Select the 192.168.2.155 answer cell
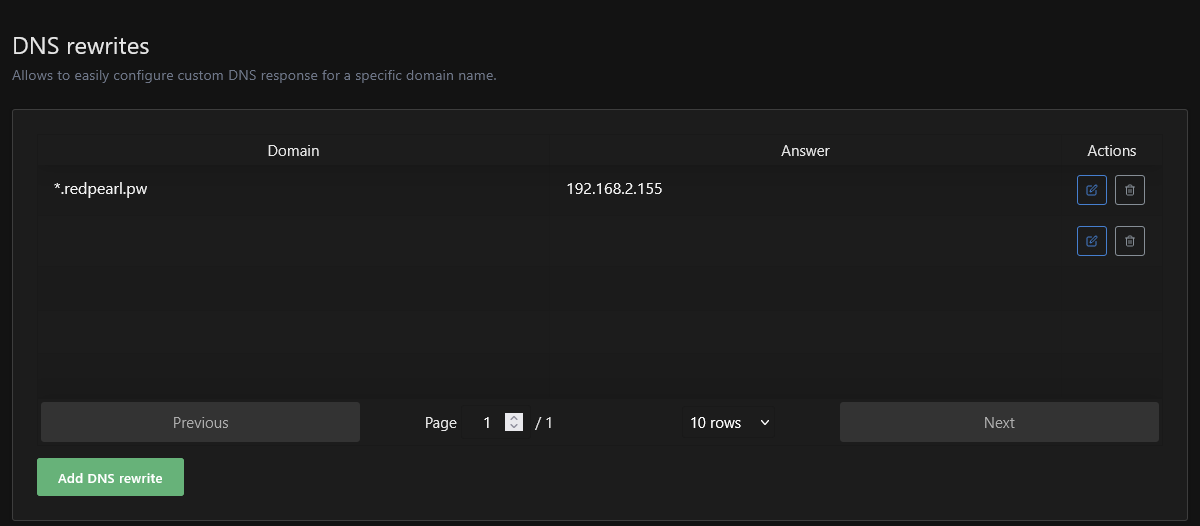The height and width of the screenshot is (526, 1200). 614,189
